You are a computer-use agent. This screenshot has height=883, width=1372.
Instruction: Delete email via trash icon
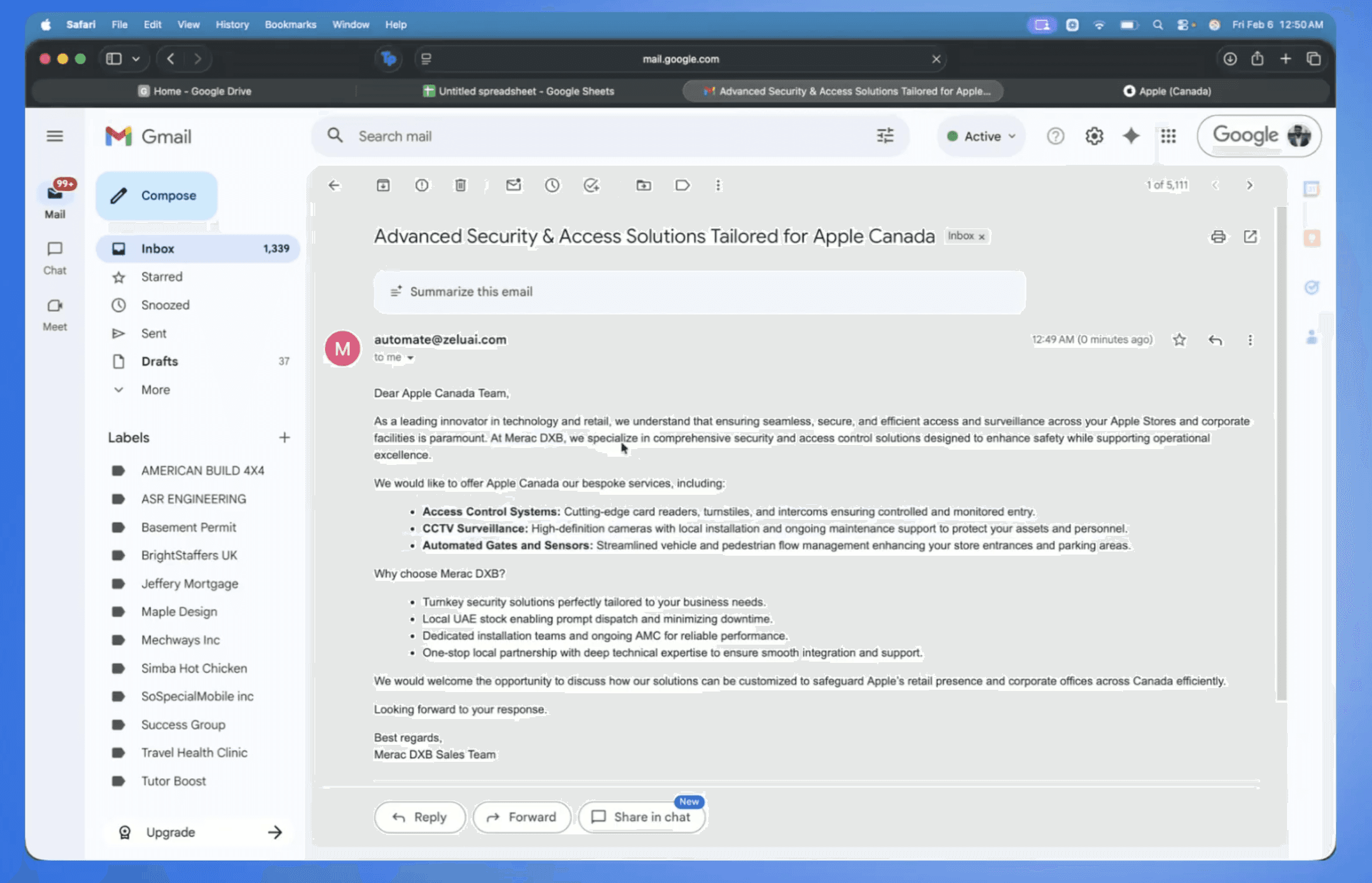tap(460, 186)
